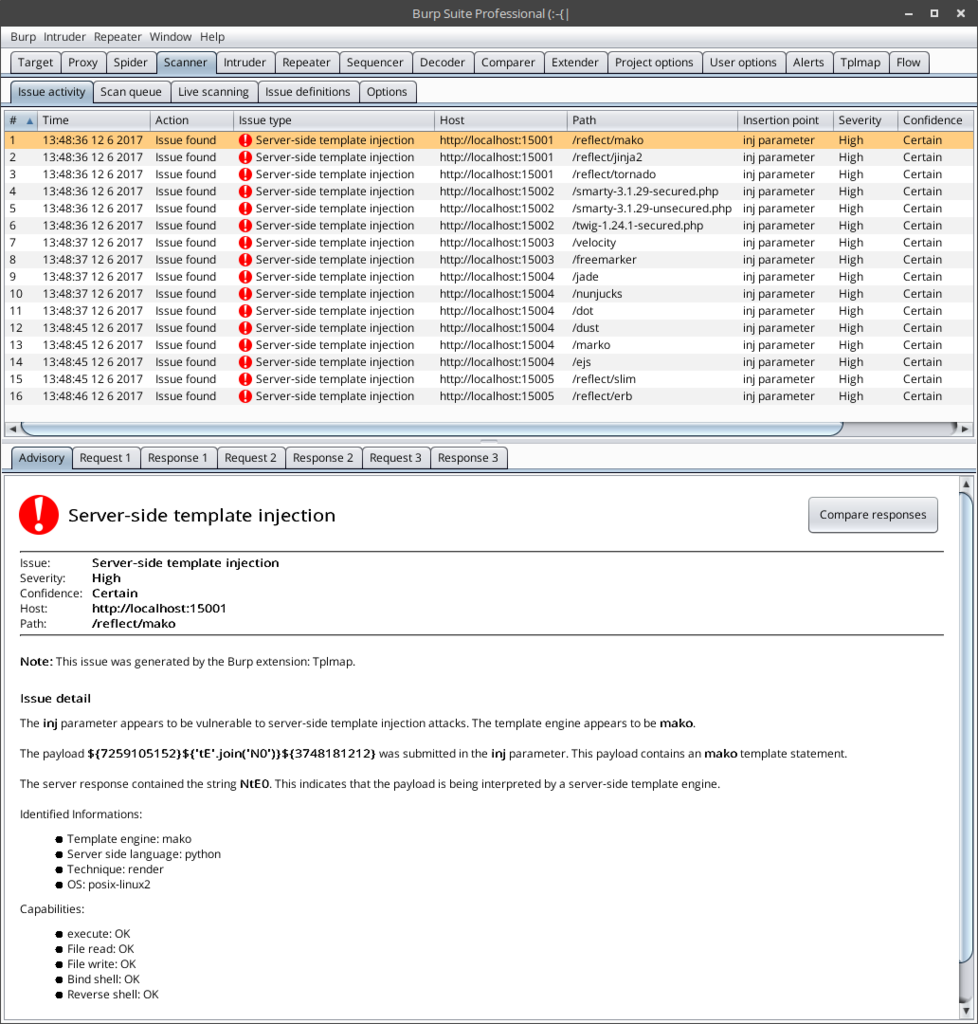Open the Response 3 tab
The height and width of the screenshot is (1024, 978).
coord(468,458)
